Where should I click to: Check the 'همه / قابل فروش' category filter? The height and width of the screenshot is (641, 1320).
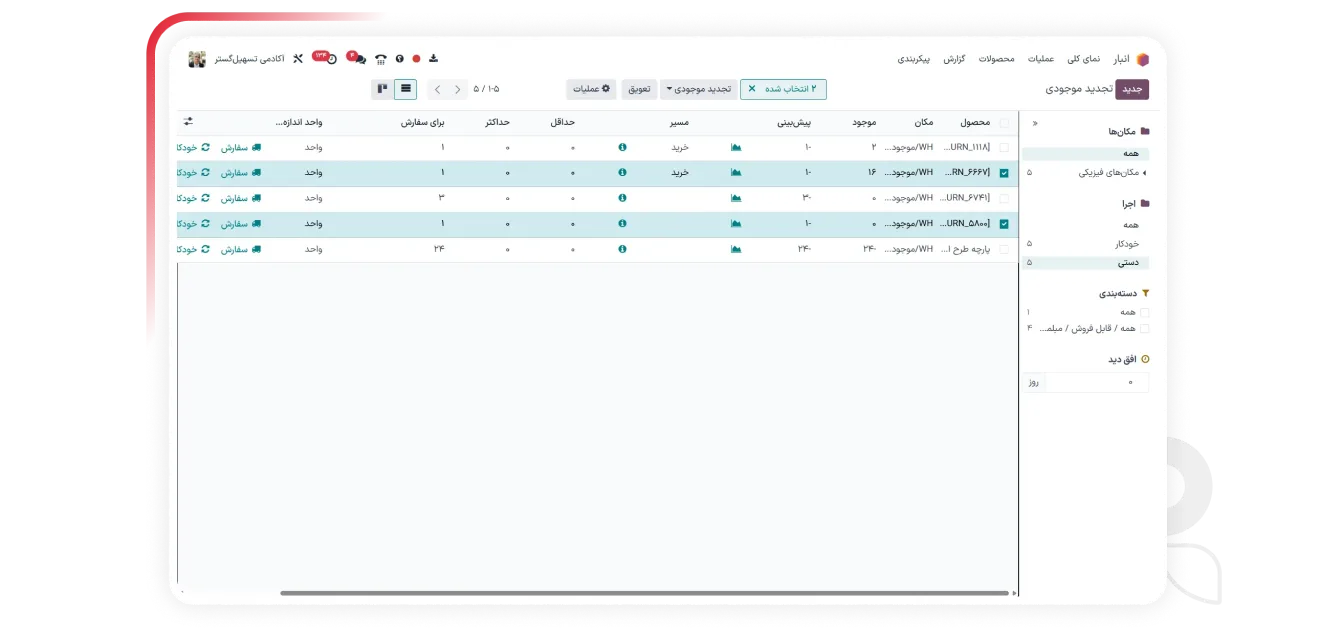click(1145, 328)
